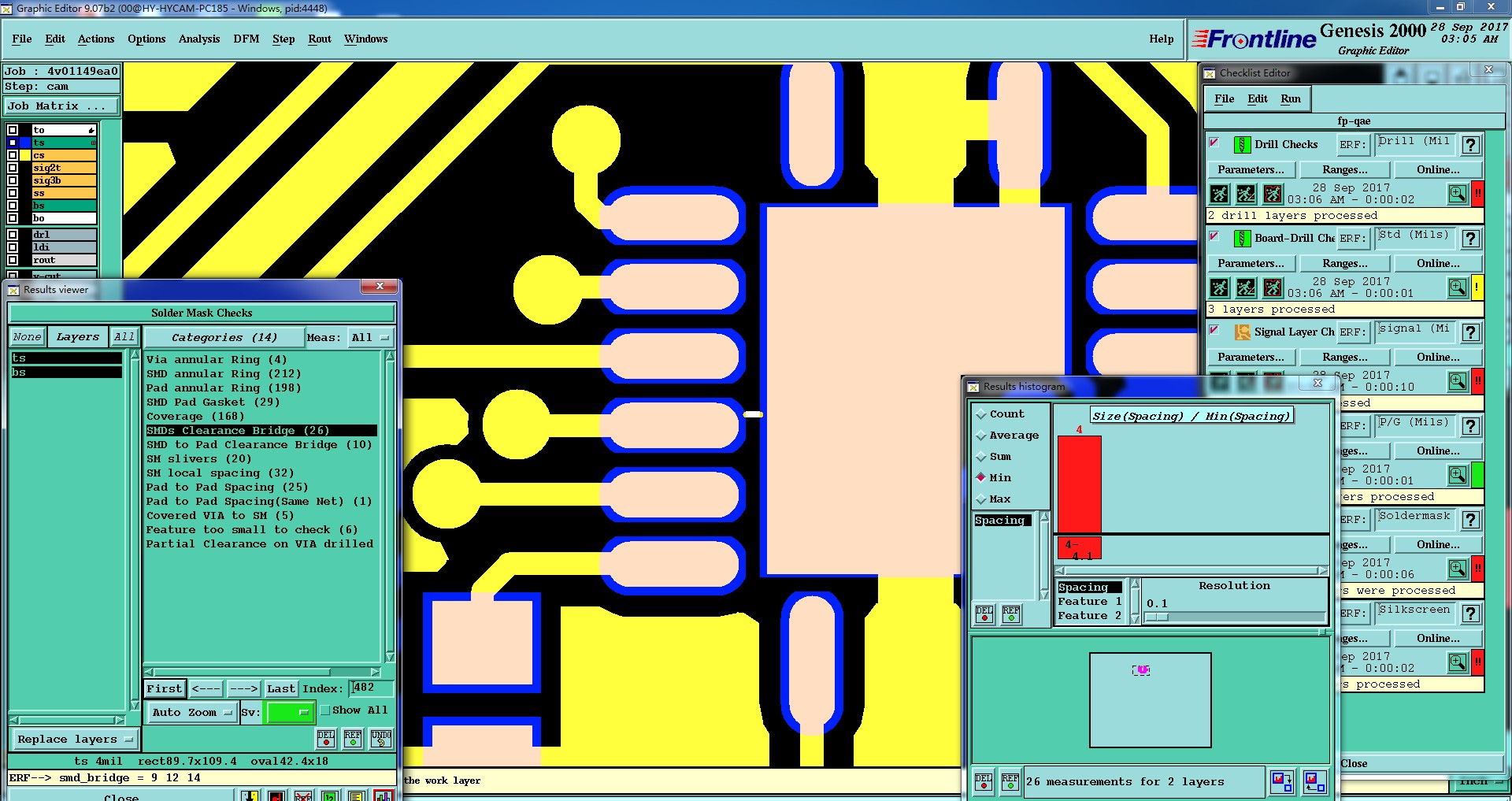Select Feature 1 in histogram list
The width and height of the screenshot is (1512, 801).
[x=1090, y=601]
